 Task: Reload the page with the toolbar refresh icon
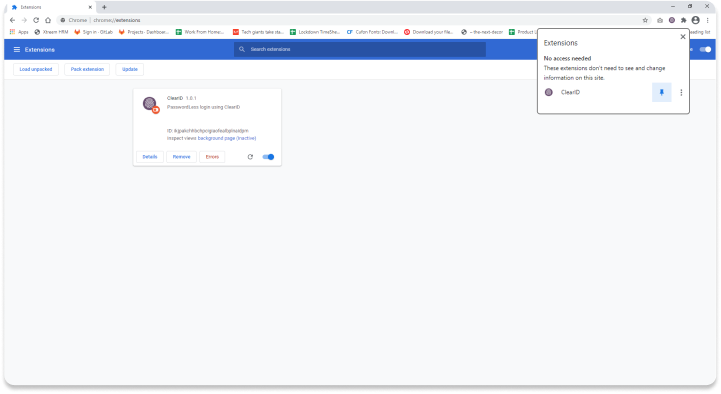point(36,20)
